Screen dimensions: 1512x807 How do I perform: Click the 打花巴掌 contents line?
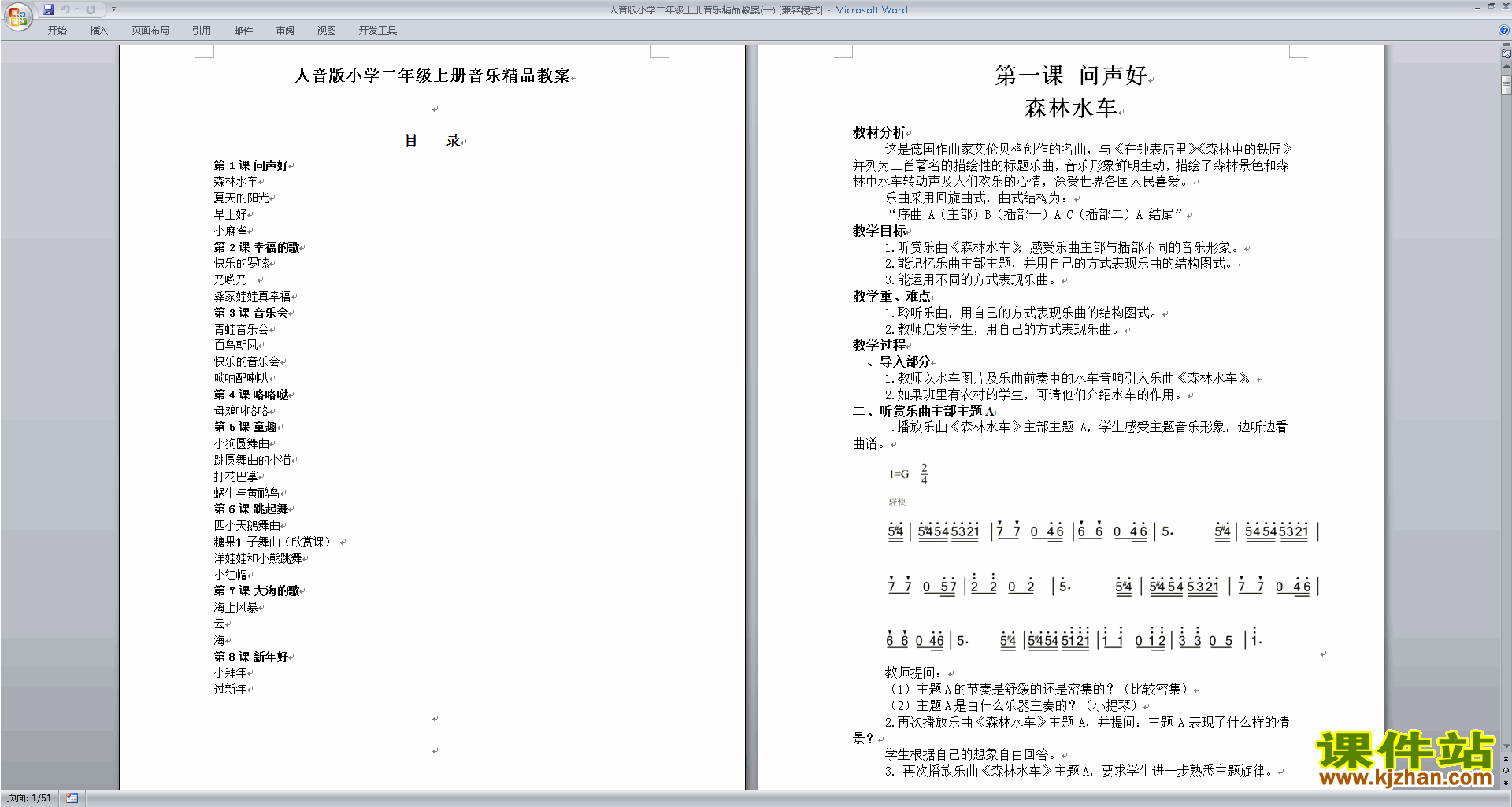tap(236, 476)
